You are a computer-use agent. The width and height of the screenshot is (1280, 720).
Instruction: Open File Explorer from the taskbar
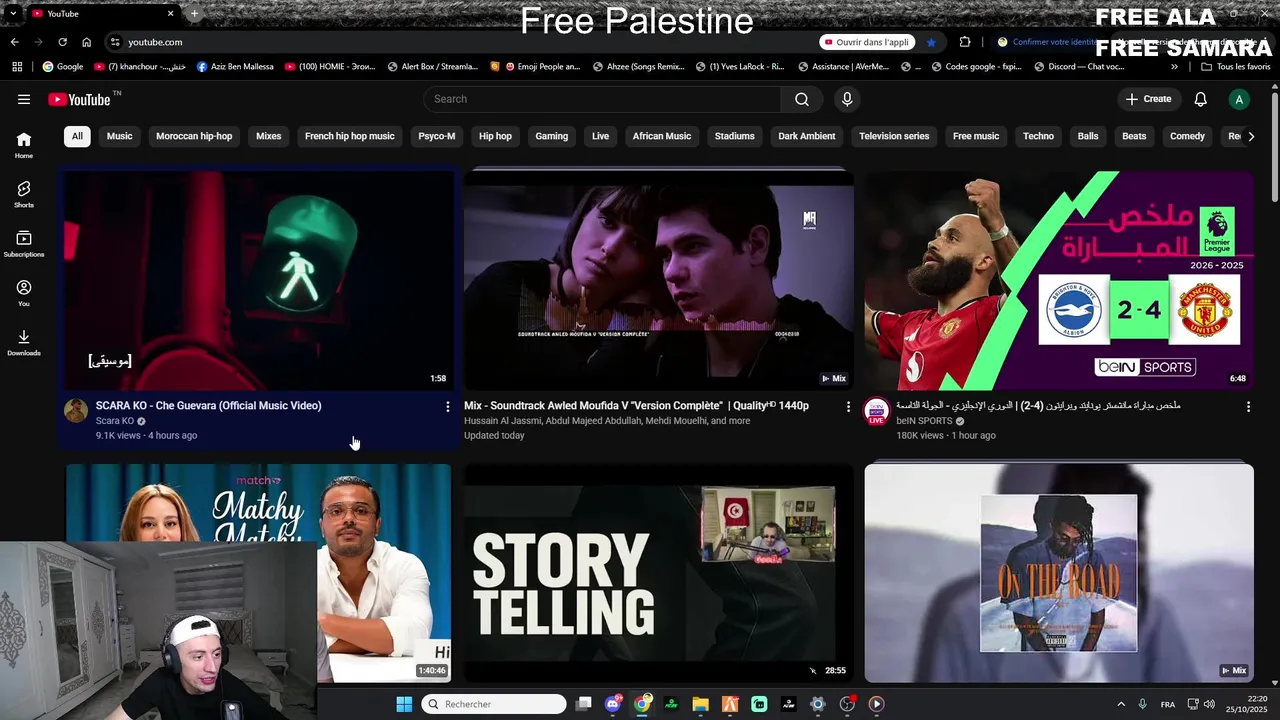tap(700, 704)
